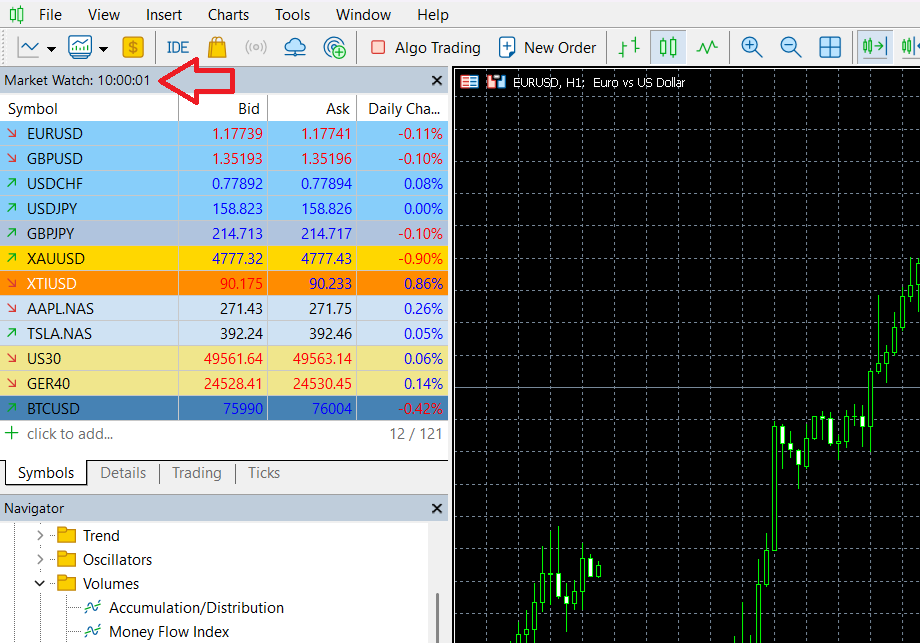Toggle chart auto scroll to end
Screen dimensions: 920x643
point(874,46)
